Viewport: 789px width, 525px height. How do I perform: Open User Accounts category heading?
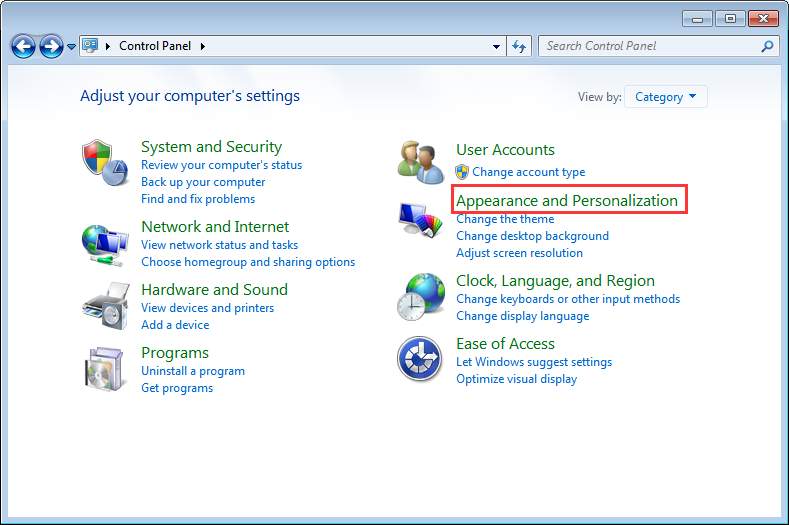coord(505,149)
